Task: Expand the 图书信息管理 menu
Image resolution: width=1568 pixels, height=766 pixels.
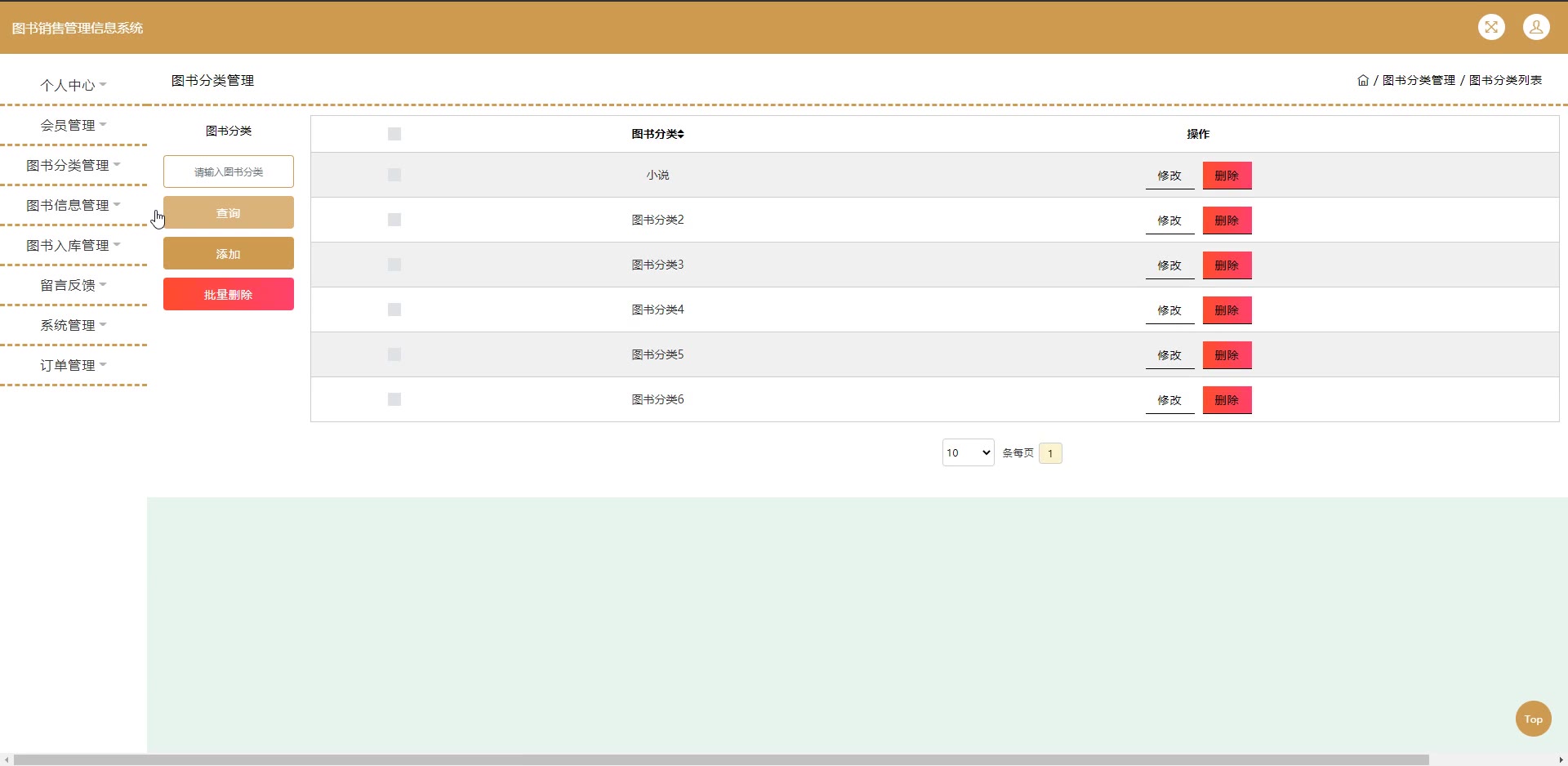Action: point(73,205)
